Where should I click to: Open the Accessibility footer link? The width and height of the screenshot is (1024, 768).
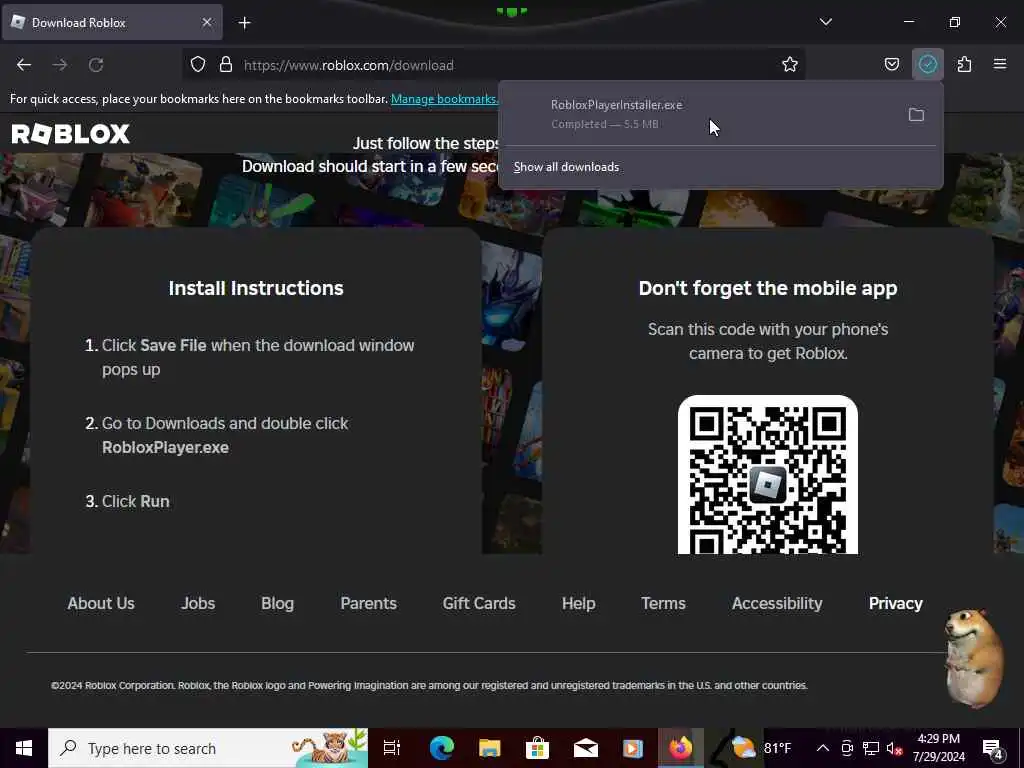coord(776,603)
